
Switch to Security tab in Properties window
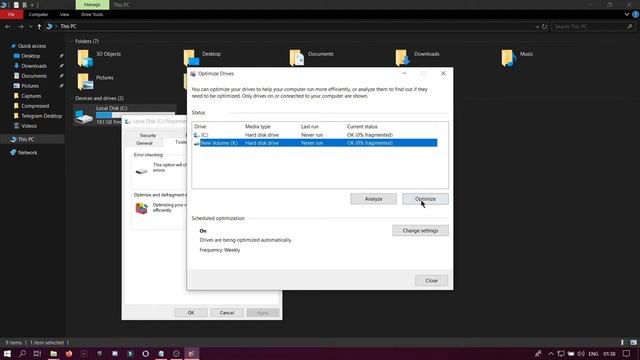click(148, 135)
